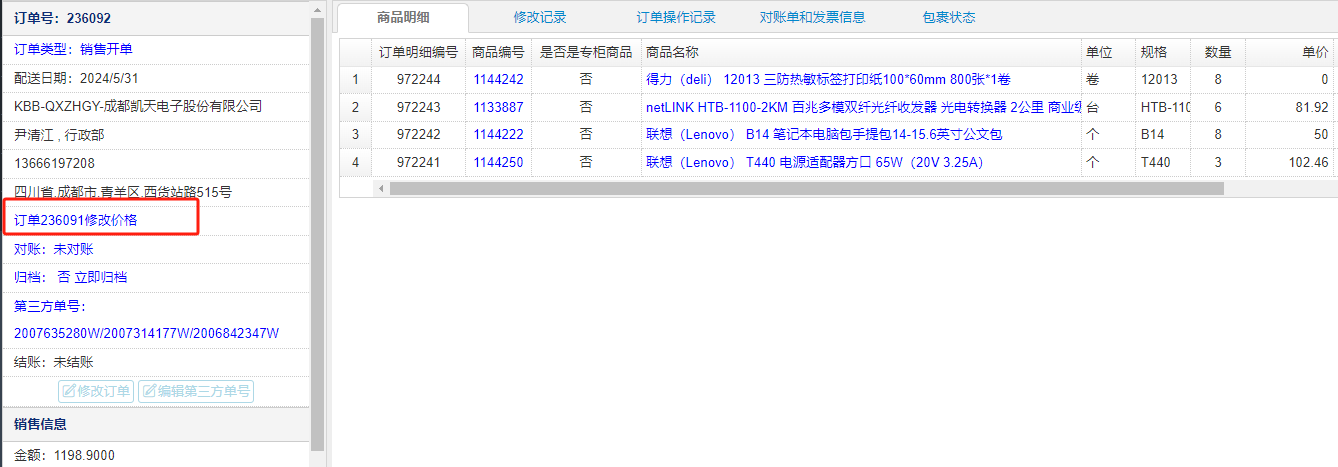Click the 是否是专柜商品 column header
This screenshot has height=467, width=1338.
pos(586,52)
